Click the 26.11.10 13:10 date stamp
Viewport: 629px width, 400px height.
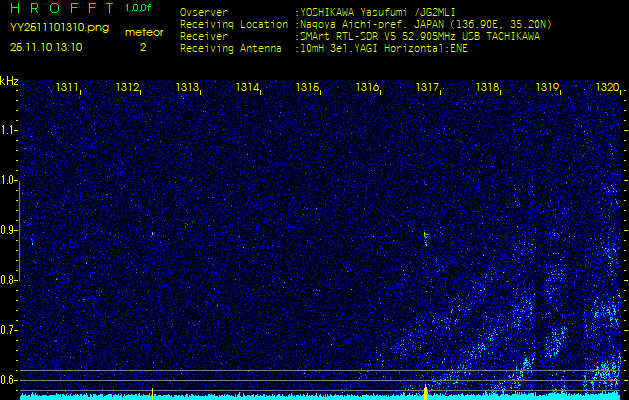tap(46, 47)
